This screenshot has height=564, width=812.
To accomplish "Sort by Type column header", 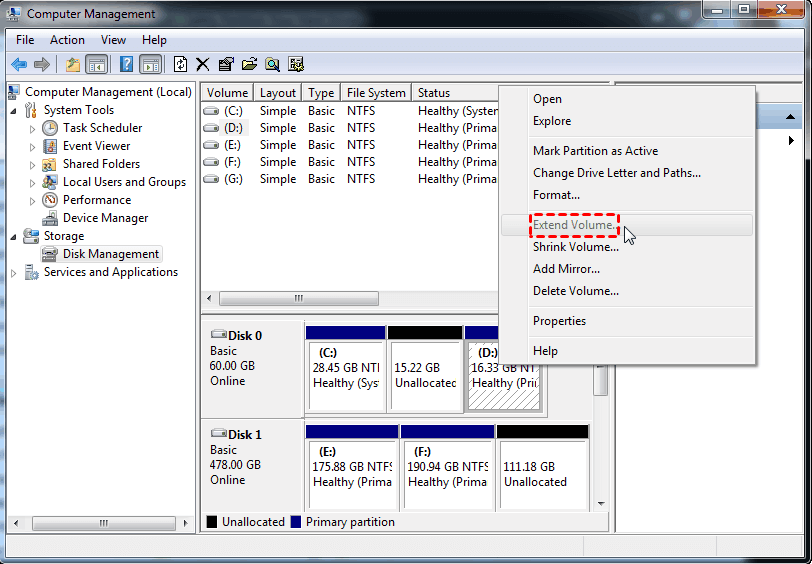I will coord(321,93).
